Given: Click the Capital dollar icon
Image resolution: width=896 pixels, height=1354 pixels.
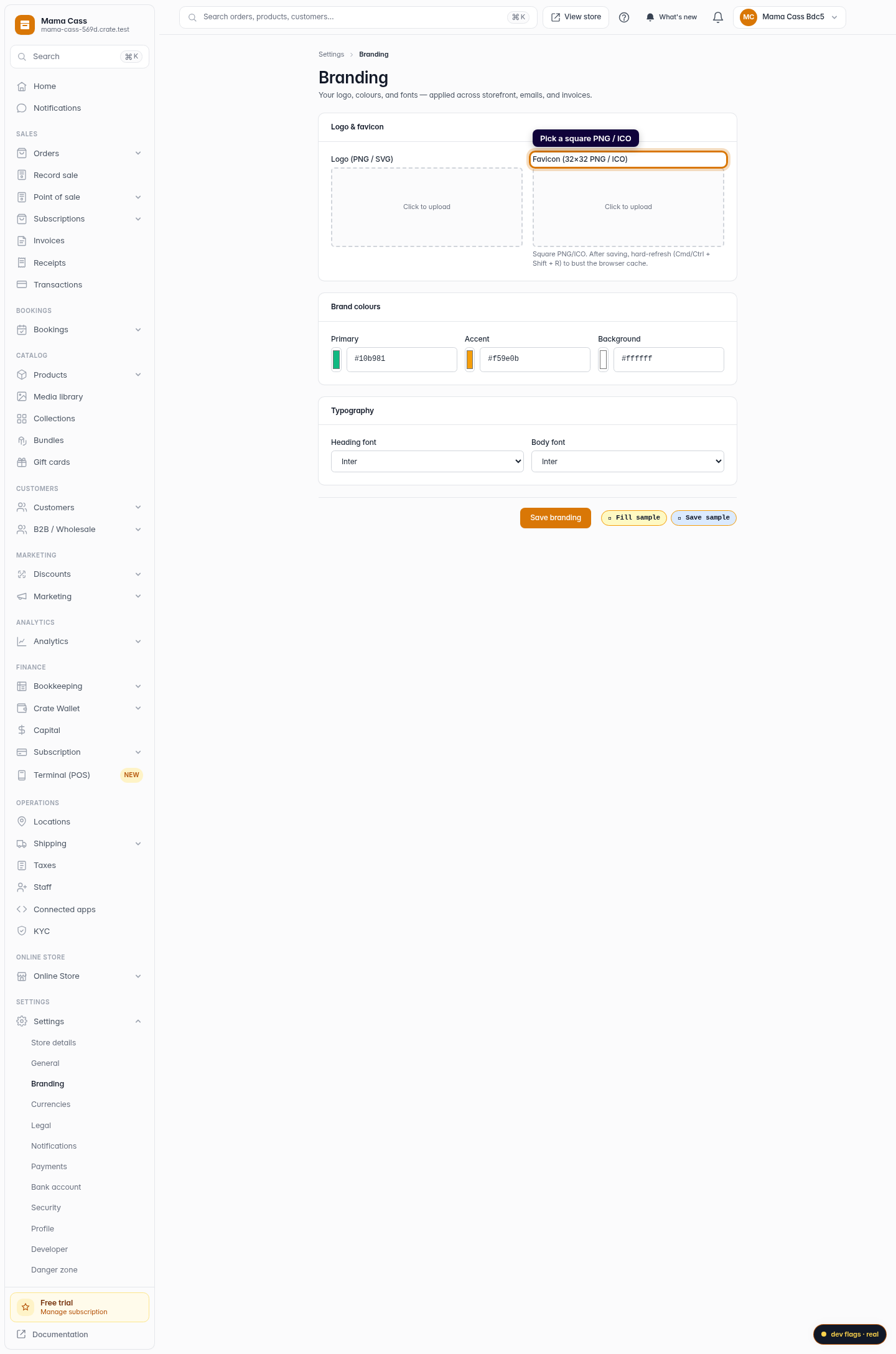Looking at the screenshot, I should 22,730.
